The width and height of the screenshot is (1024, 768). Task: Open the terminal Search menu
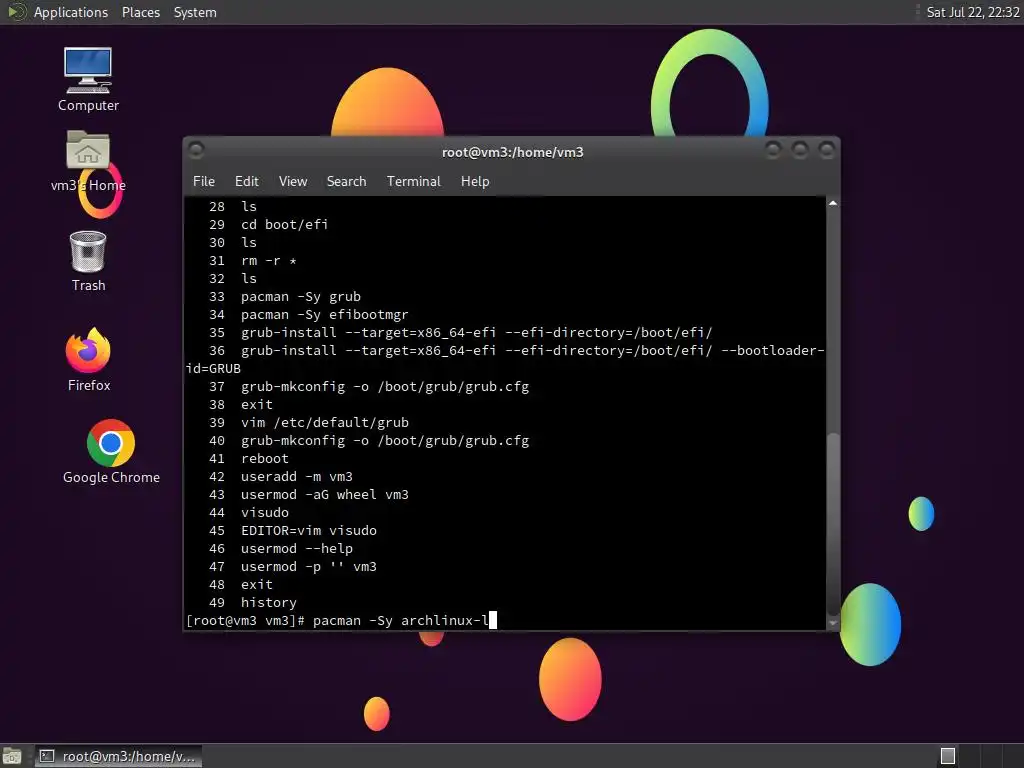[346, 182]
